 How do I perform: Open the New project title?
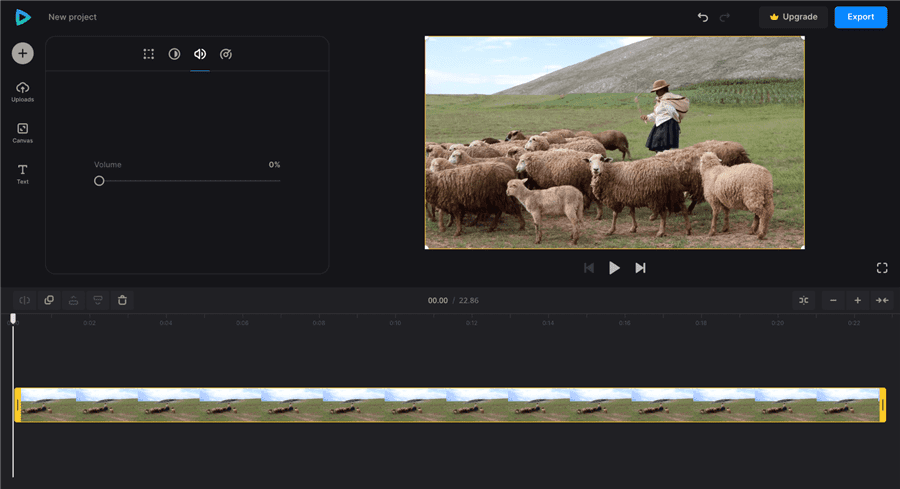(x=72, y=17)
